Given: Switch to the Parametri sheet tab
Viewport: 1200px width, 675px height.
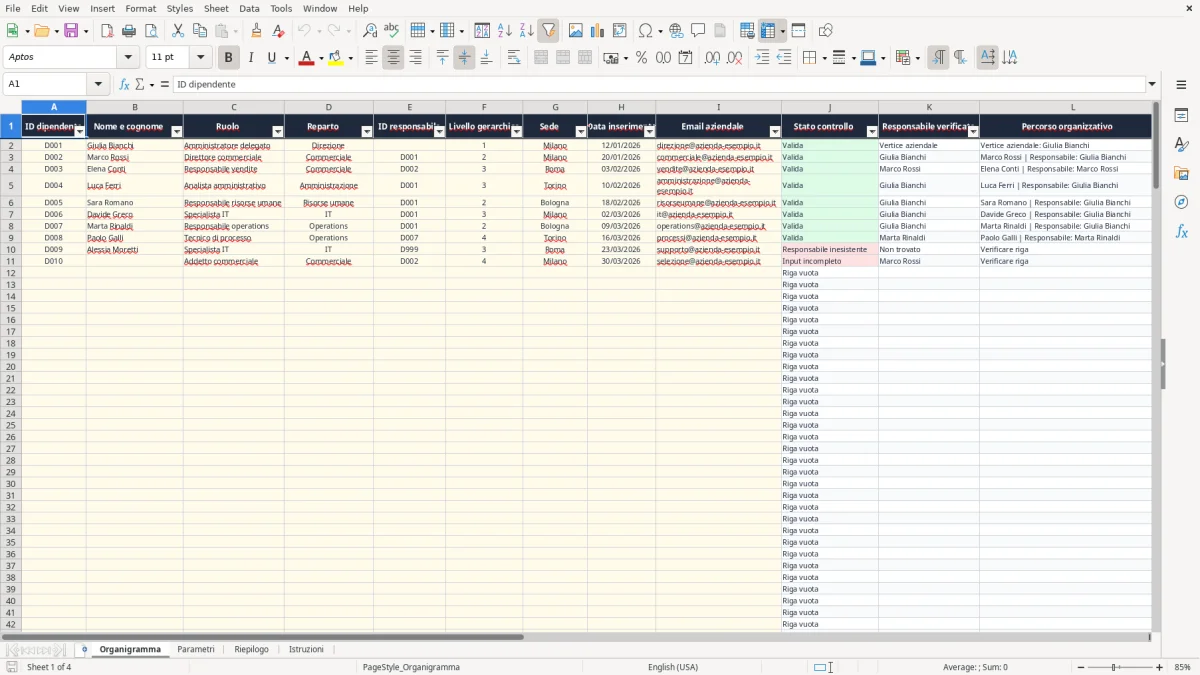Looking at the screenshot, I should pyautogui.click(x=196, y=650).
